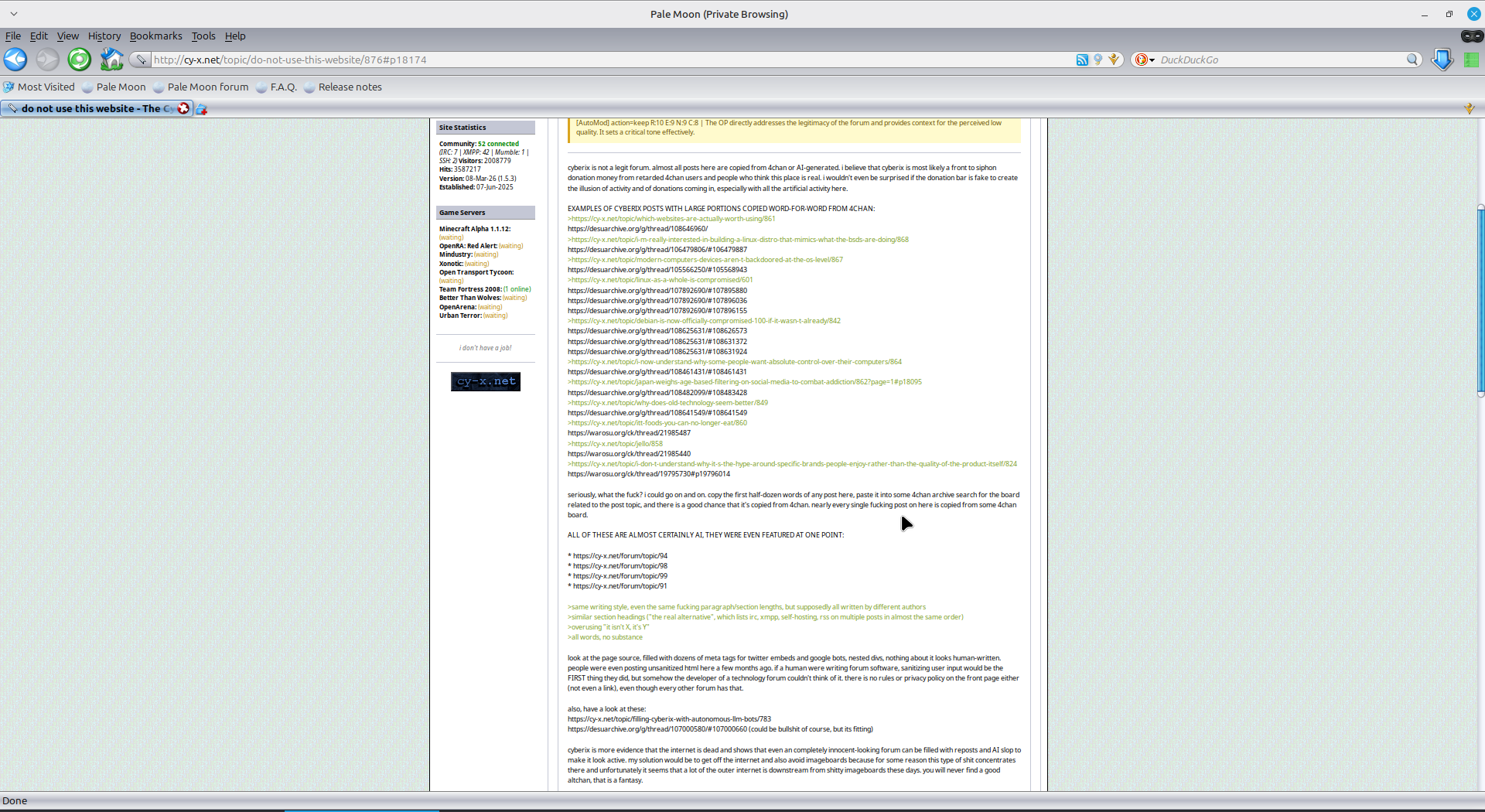1485x812 pixels.
Task: Open the linux-as-a-whole-is-compromised topic link
Action: tap(661, 280)
